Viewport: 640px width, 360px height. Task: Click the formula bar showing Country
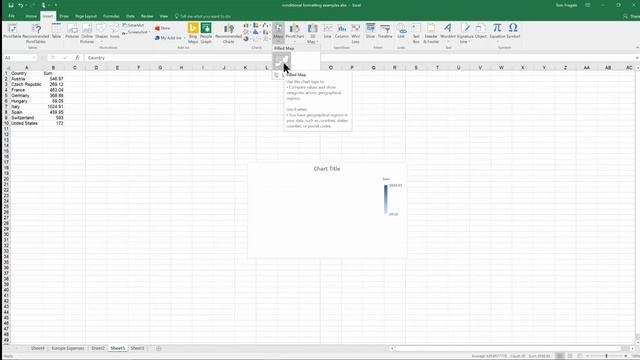359,58
